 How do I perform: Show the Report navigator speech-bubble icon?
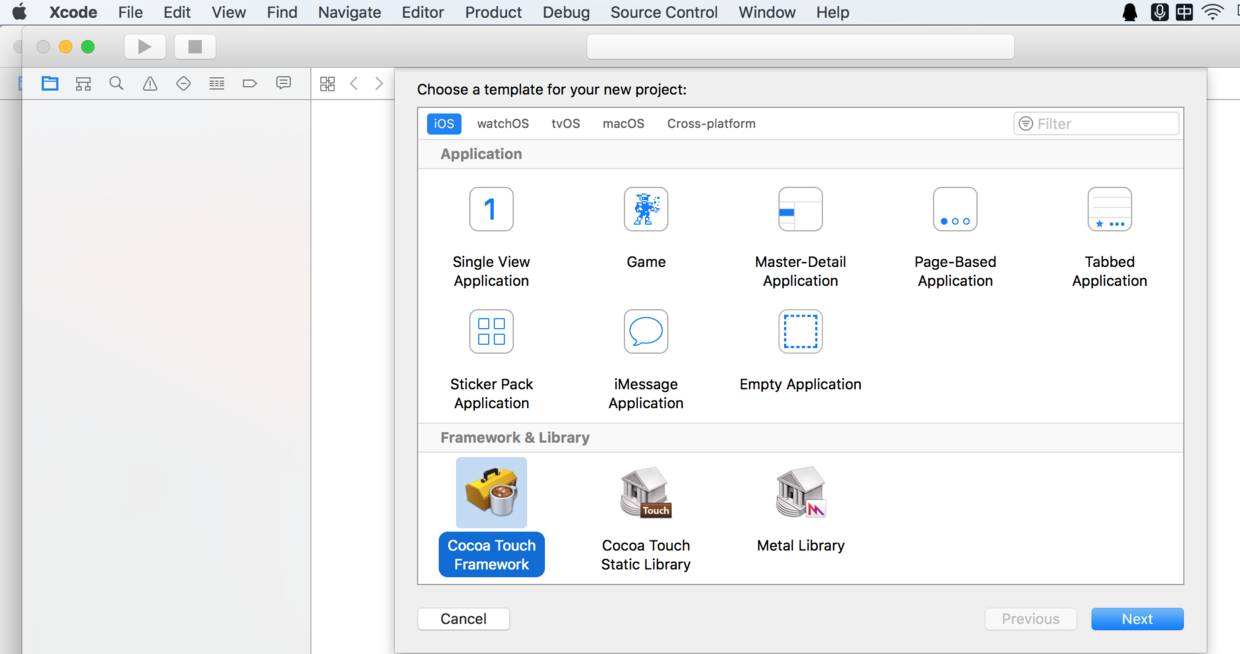pos(284,83)
